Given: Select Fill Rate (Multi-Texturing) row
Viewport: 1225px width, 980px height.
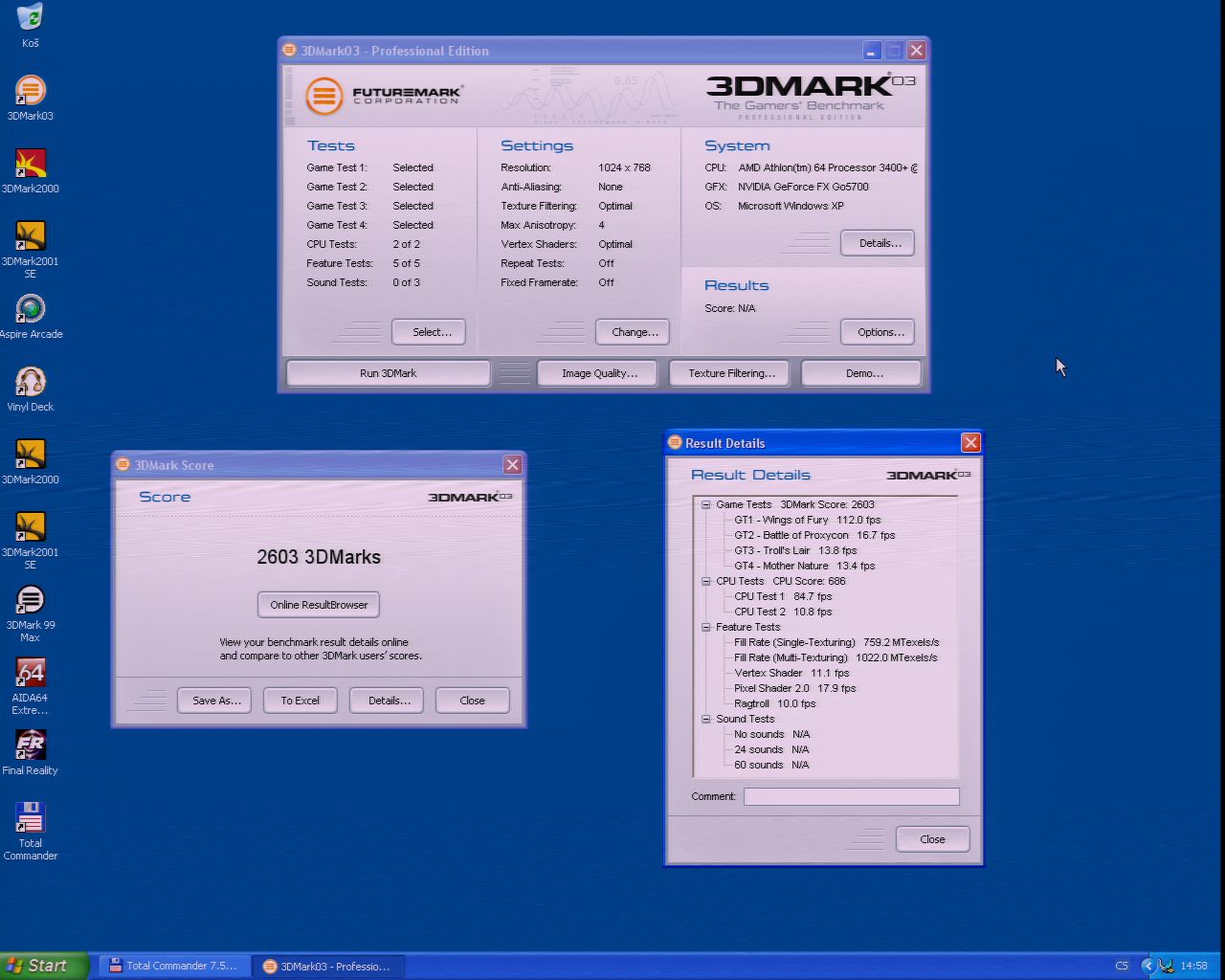Looking at the screenshot, I should tap(835, 657).
